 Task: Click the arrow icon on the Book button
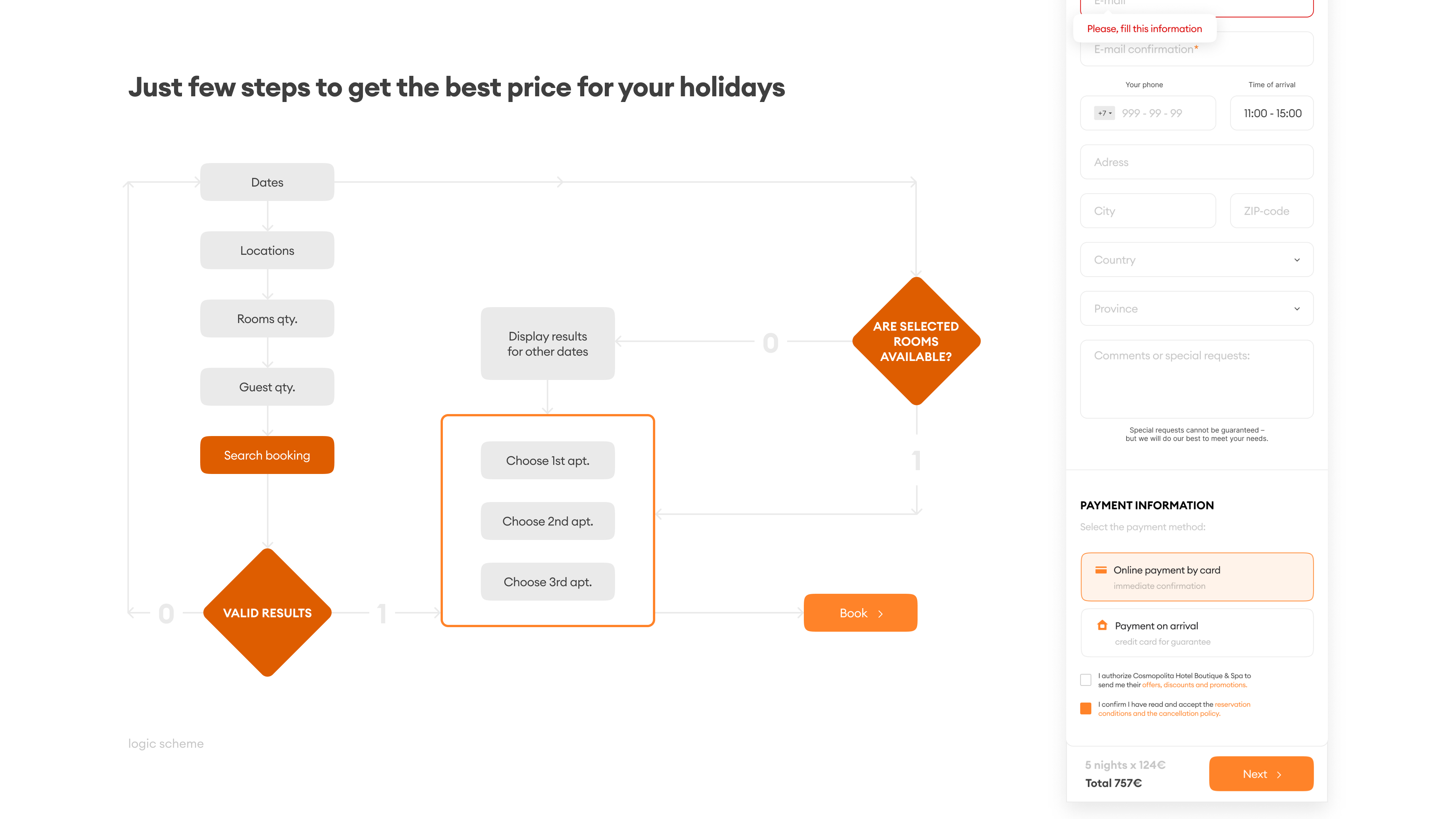click(x=880, y=614)
